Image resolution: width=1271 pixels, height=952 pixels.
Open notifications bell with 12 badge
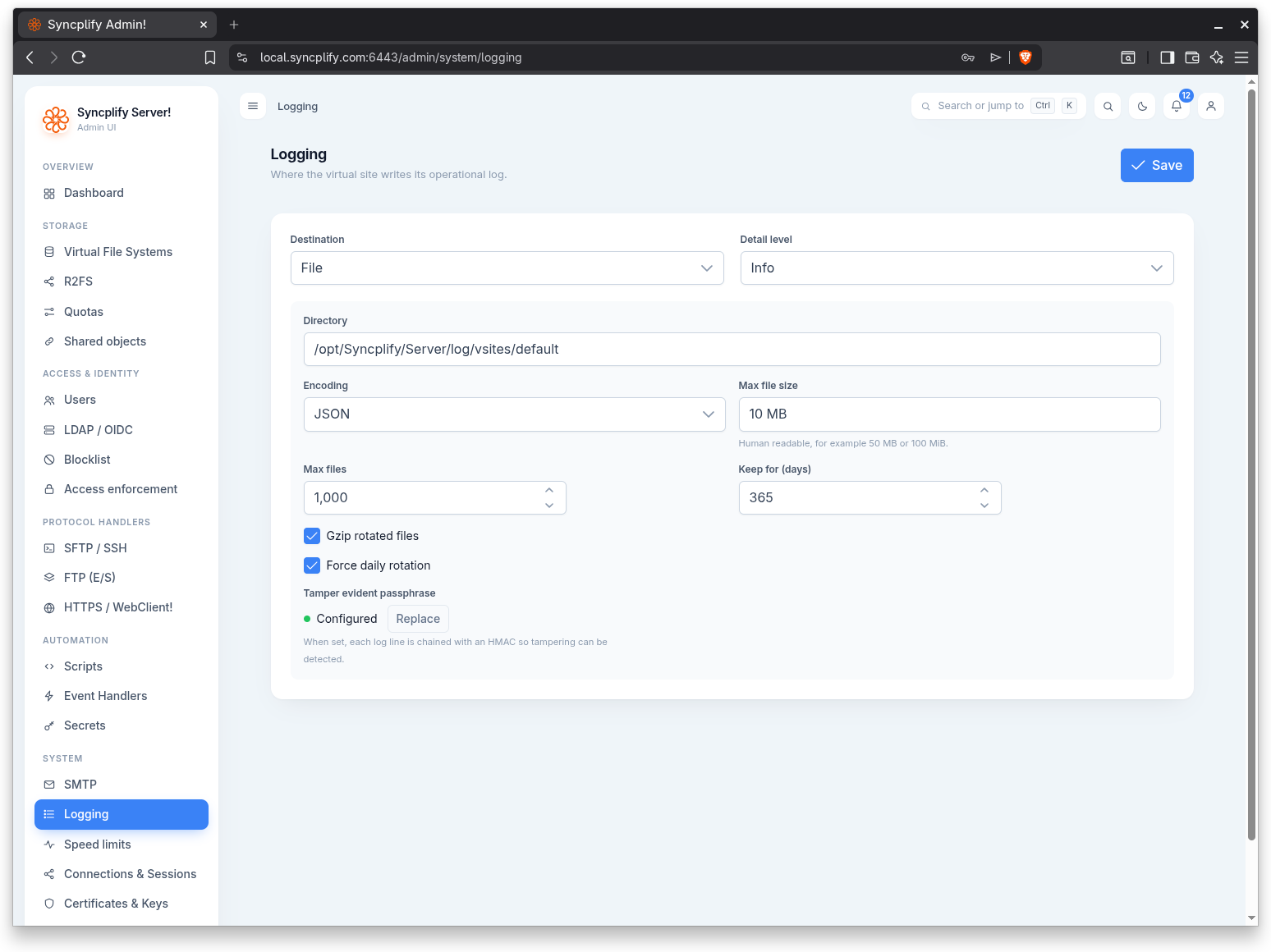point(1177,106)
